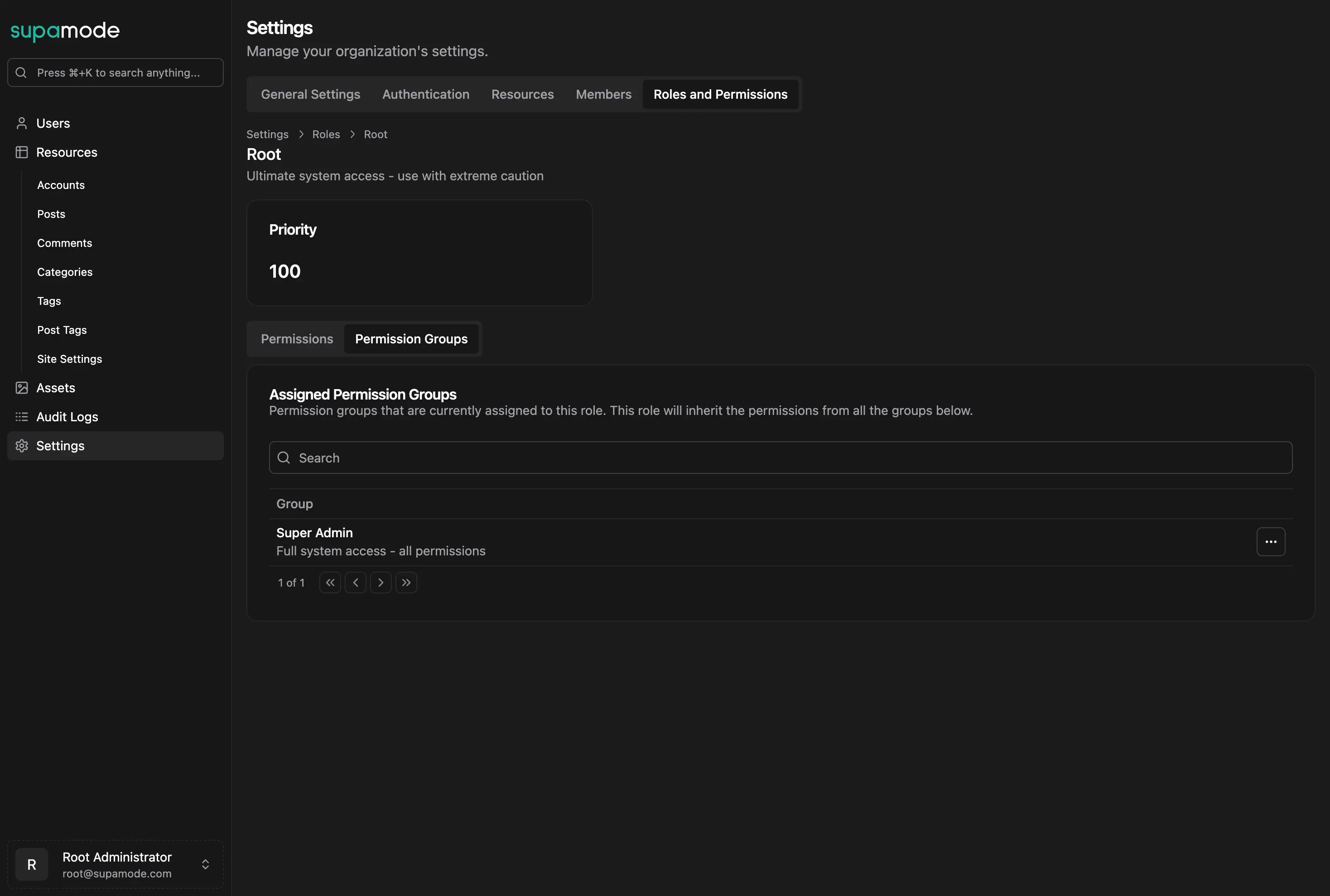Go to previous page arrow

coord(355,583)
